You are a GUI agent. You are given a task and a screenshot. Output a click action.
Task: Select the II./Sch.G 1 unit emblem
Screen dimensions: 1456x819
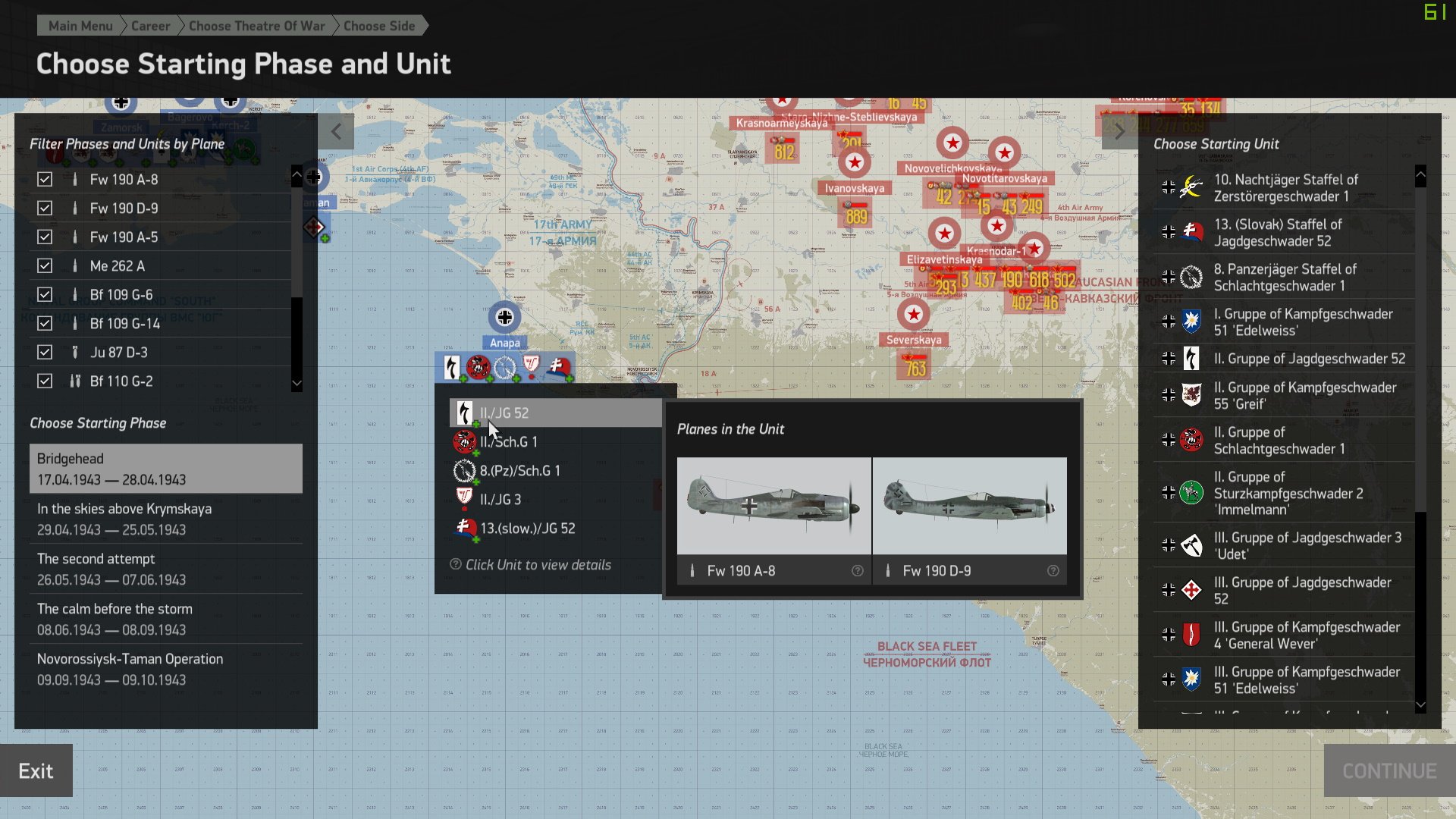tap(464, 441)
